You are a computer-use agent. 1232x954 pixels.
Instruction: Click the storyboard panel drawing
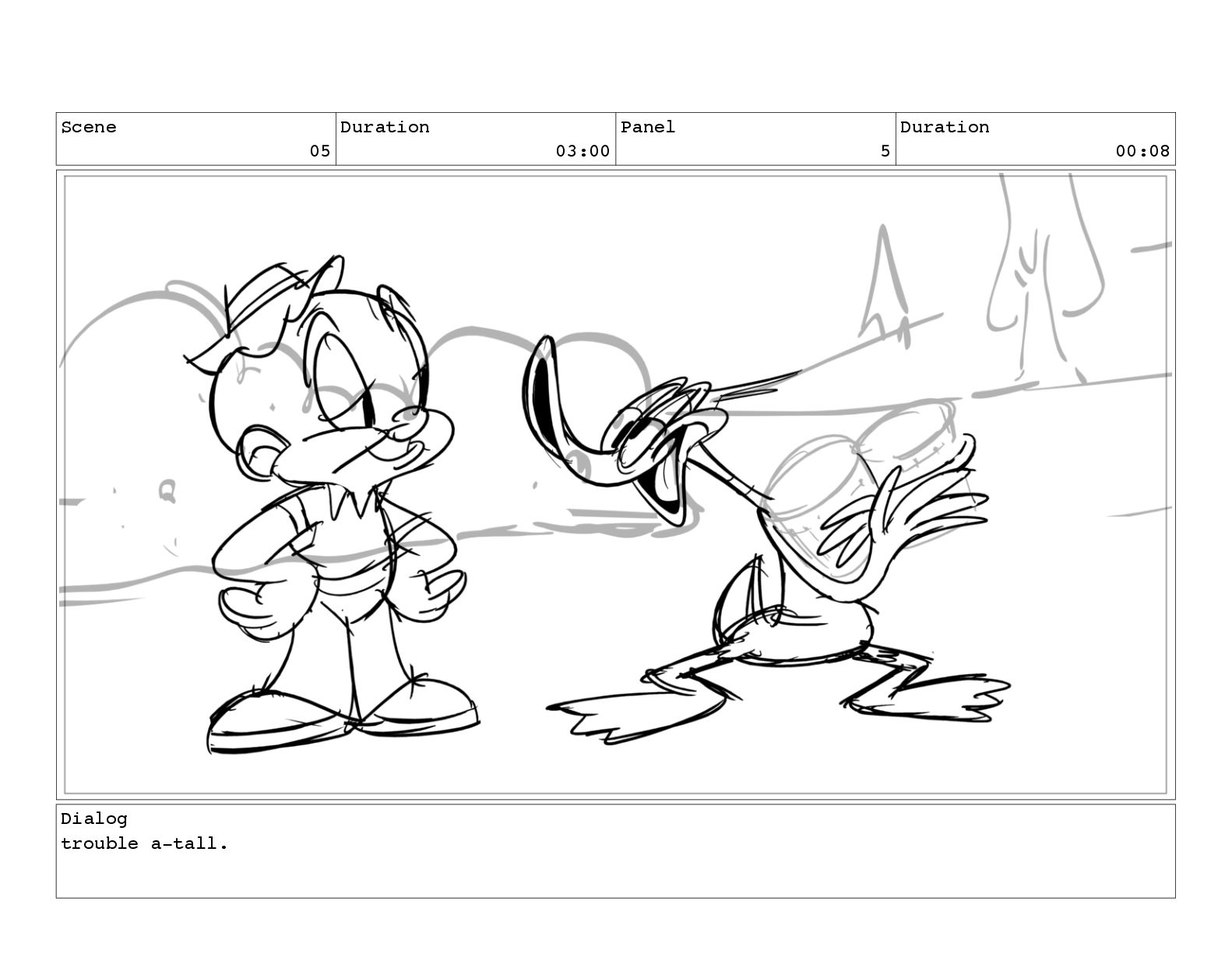click(x=615, y=484)
